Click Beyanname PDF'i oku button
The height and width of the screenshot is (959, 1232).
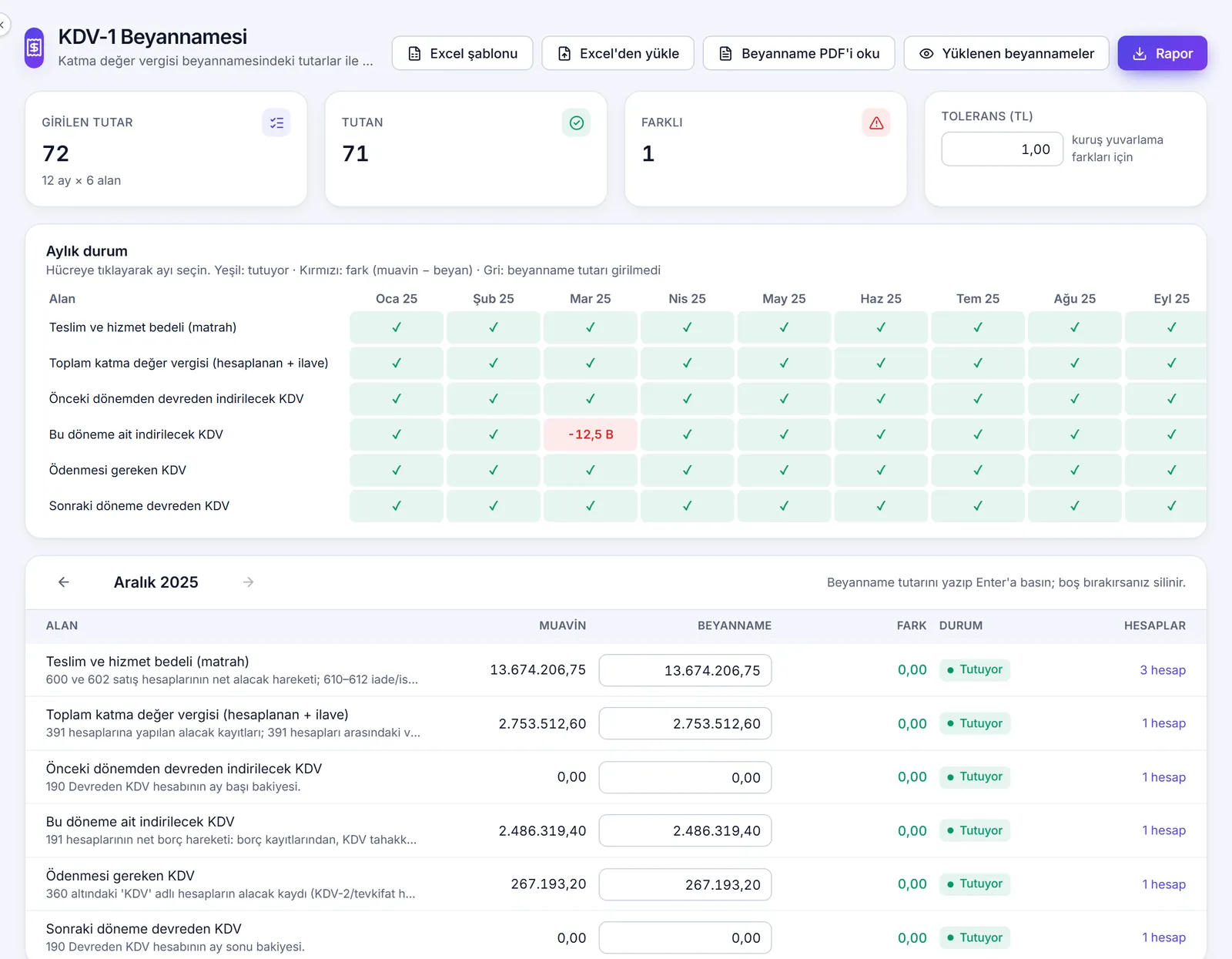point(798,53)
